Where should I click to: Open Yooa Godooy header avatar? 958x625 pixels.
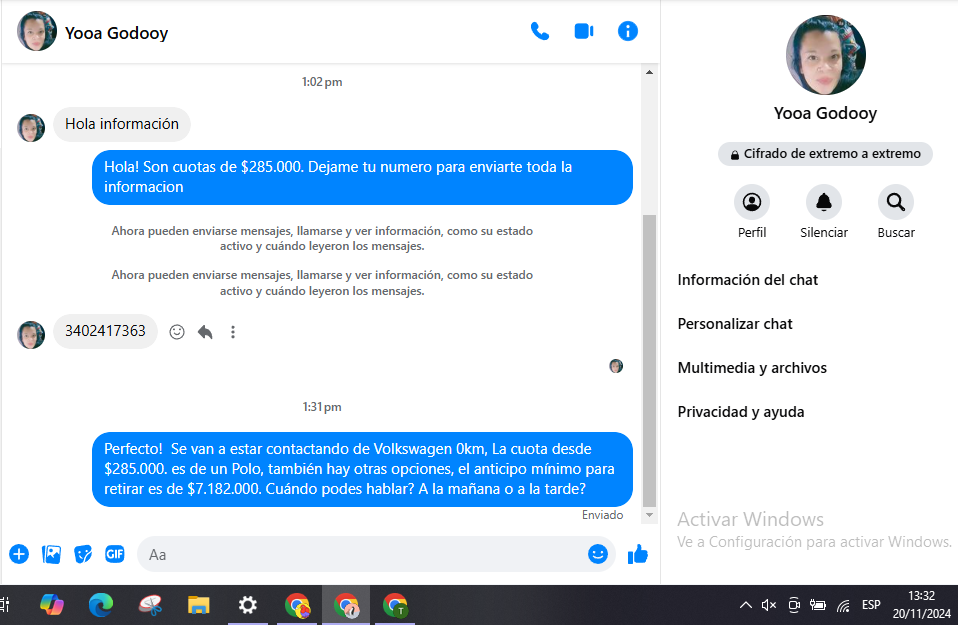(x=37, y=31)
